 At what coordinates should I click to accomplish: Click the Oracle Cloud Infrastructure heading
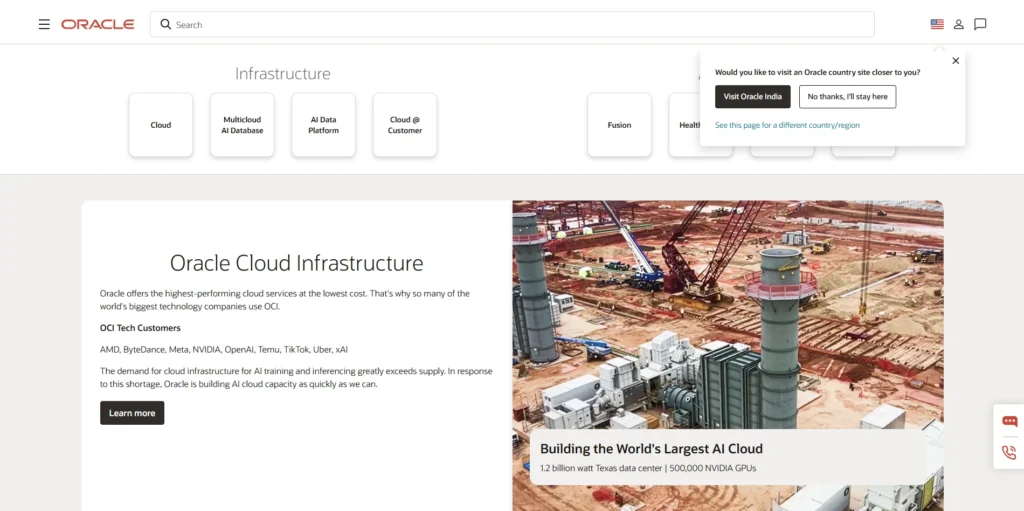pos(296,263)
